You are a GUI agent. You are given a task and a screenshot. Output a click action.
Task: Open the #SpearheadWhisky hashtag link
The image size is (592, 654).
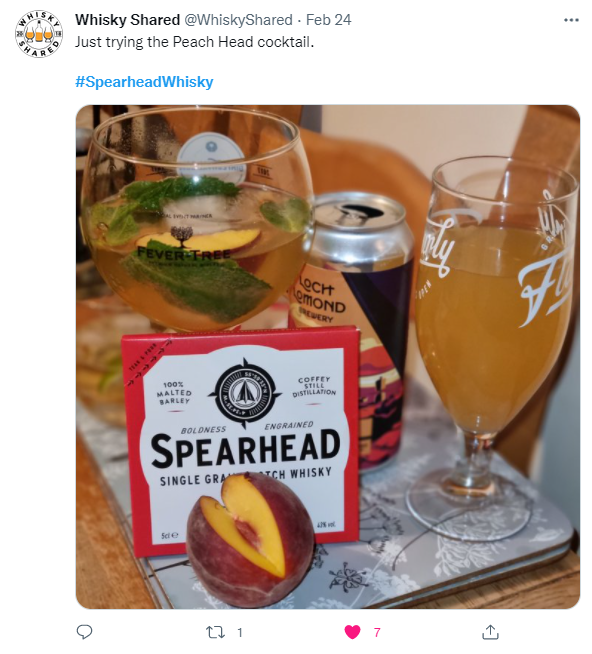(x=144, y=82)
